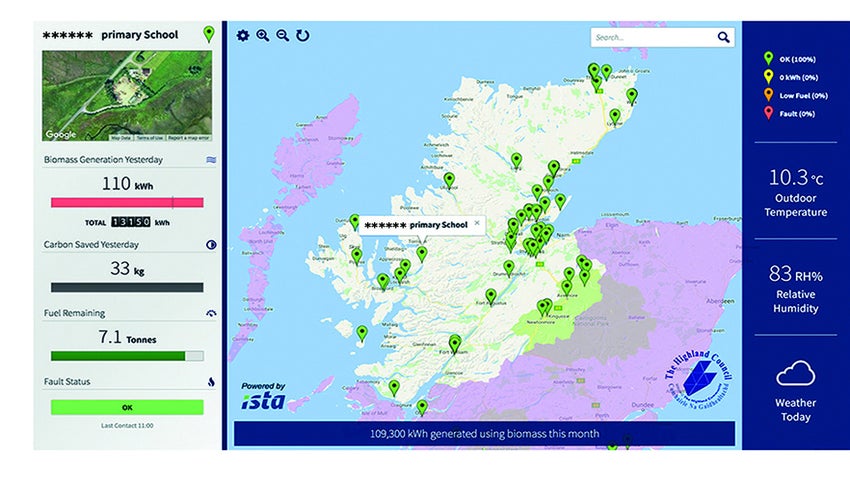The image size is (850, 486).
Task: Open the Biomass Generation Yesterday chart icon
Action: click(x=211, y=160)
